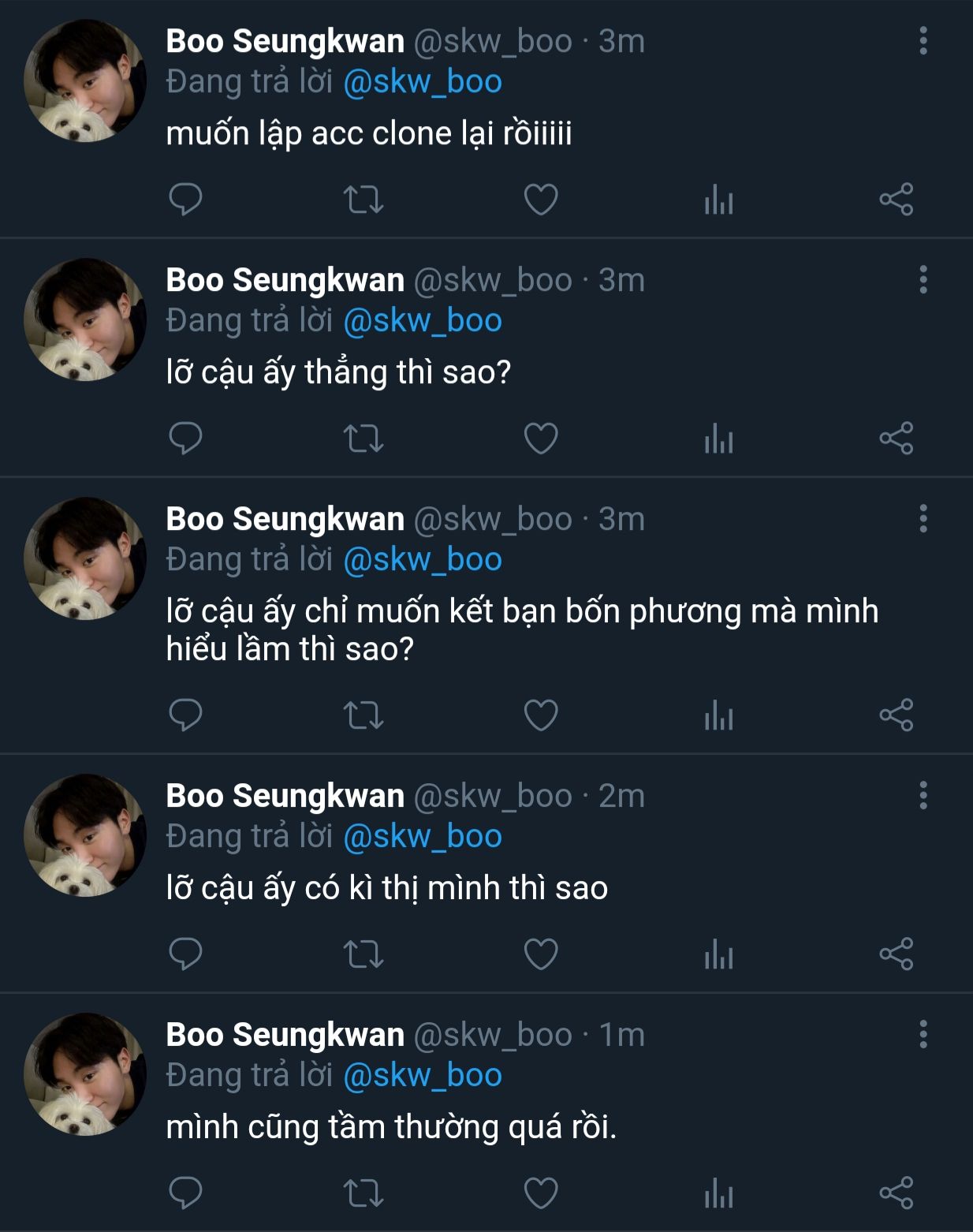Like the "kết bạn bốn phương" tweet
The width and height of the screenshot is (973, 1232).
tap(541, 715)
